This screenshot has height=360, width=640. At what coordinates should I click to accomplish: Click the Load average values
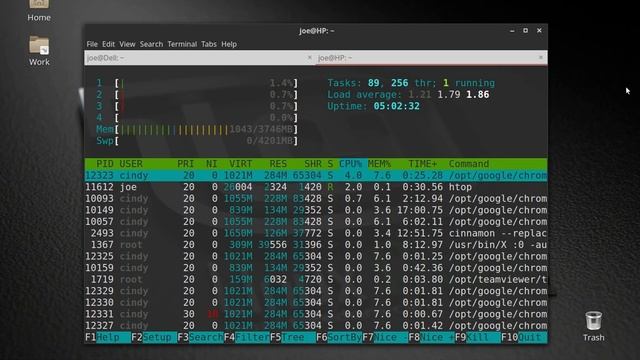tap(449, 95)
